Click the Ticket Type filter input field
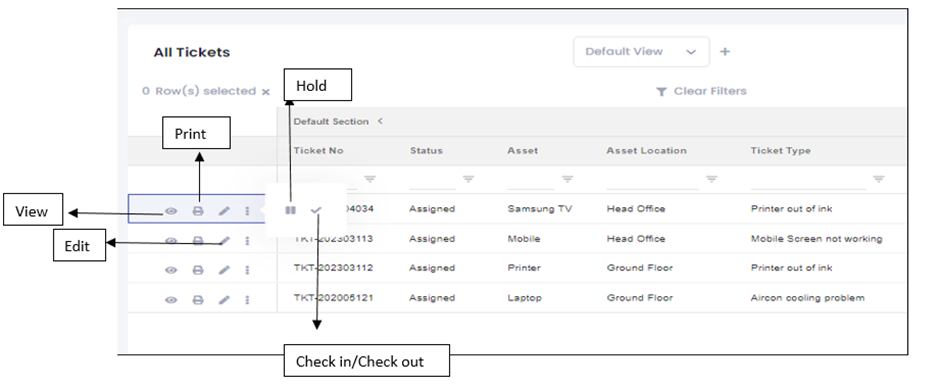Image resolution: width=940 pixels, height=386 pixels. tap(809, 180)
